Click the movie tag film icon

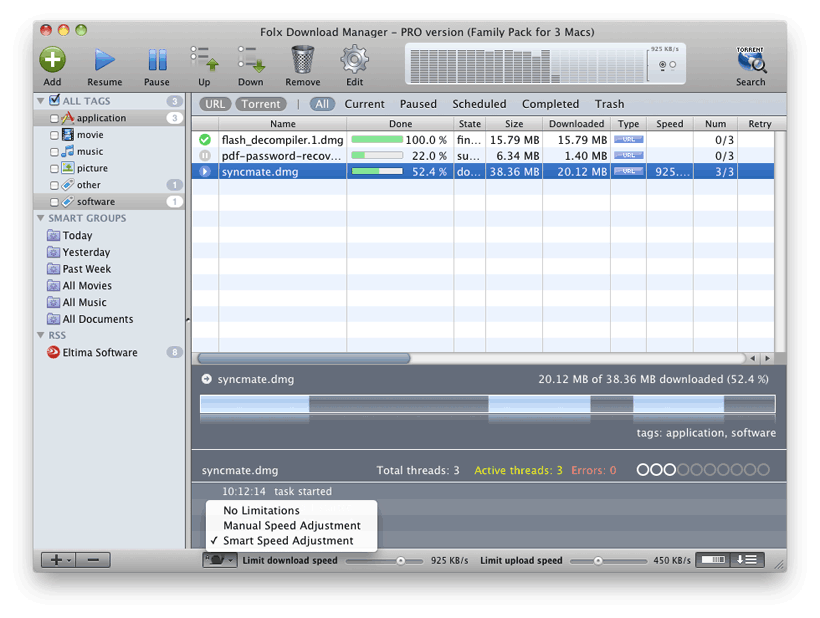coord(67,135)
